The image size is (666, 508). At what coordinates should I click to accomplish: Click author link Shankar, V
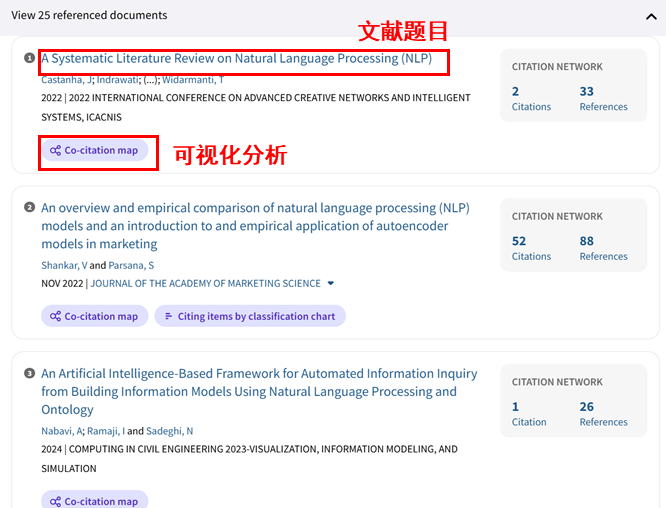pos(64,265)
